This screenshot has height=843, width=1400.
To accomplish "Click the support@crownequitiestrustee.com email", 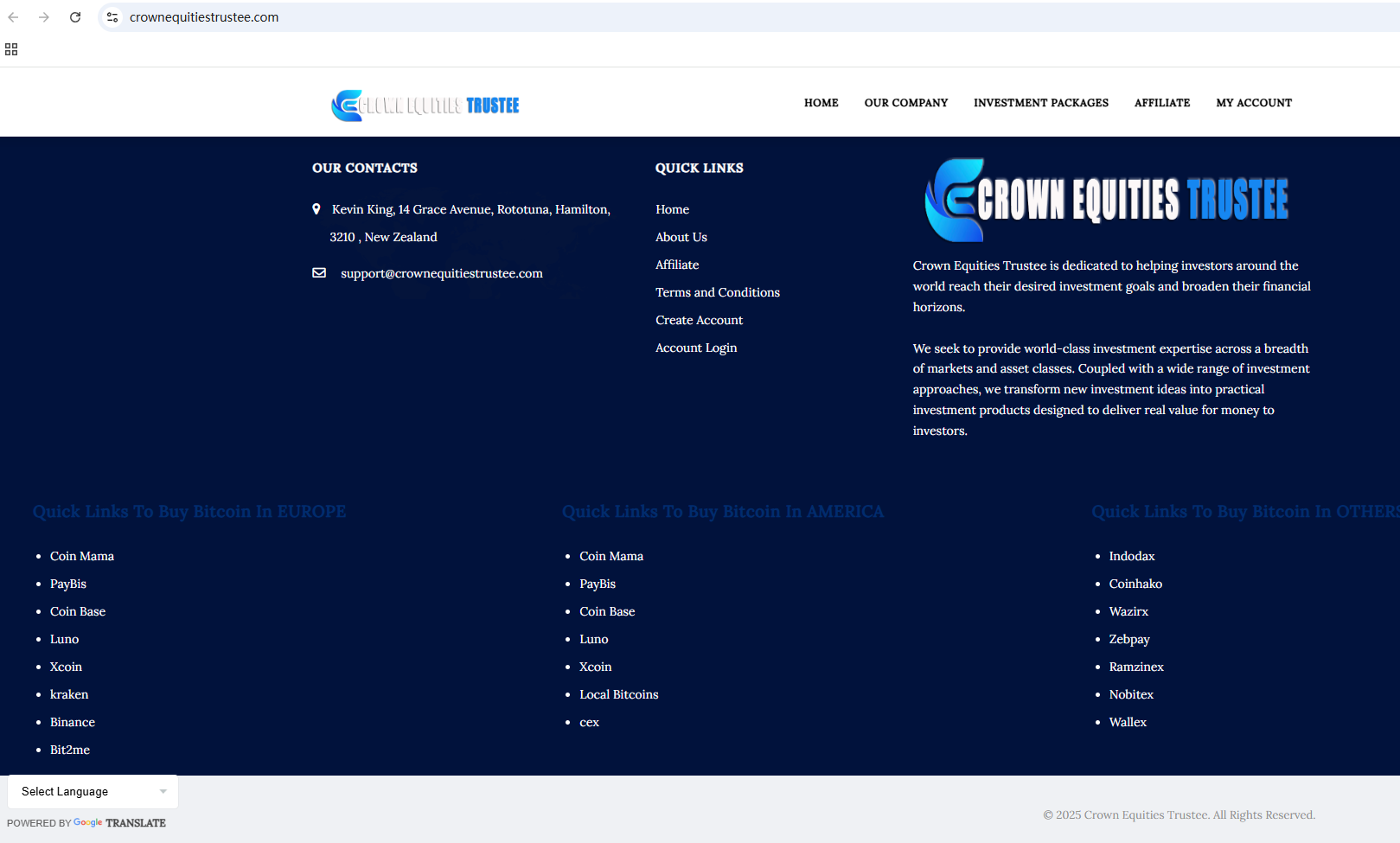I will coord(442,273).
